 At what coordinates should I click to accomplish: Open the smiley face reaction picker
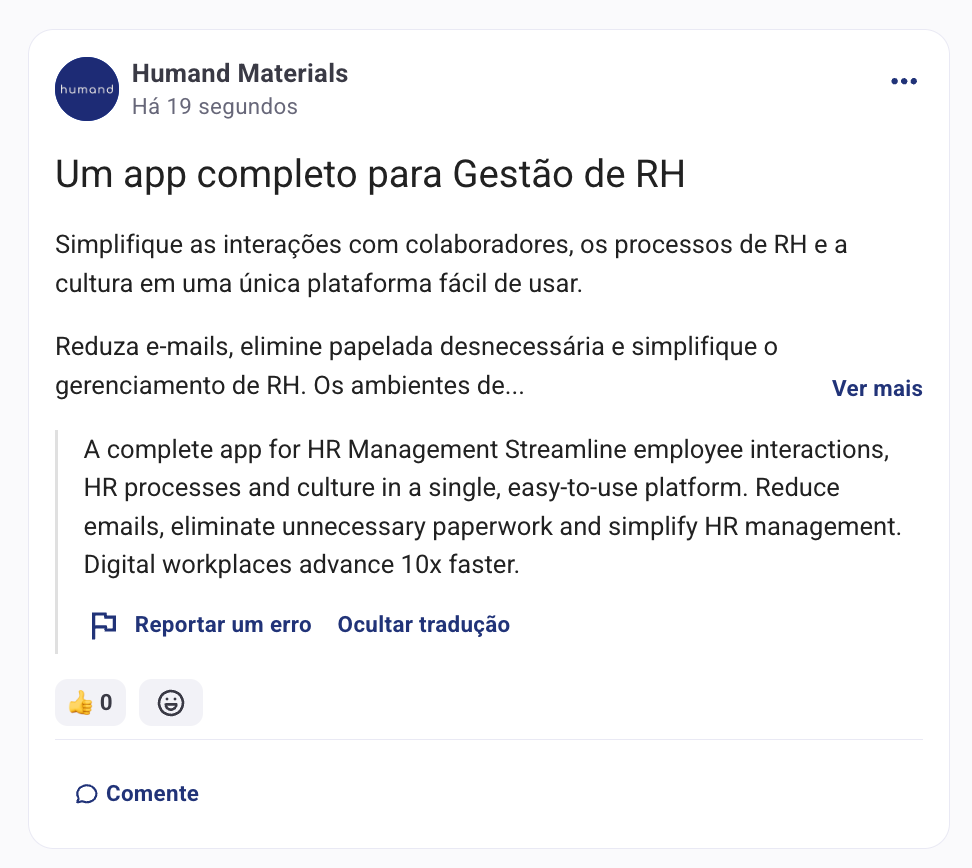click(171, 703)
